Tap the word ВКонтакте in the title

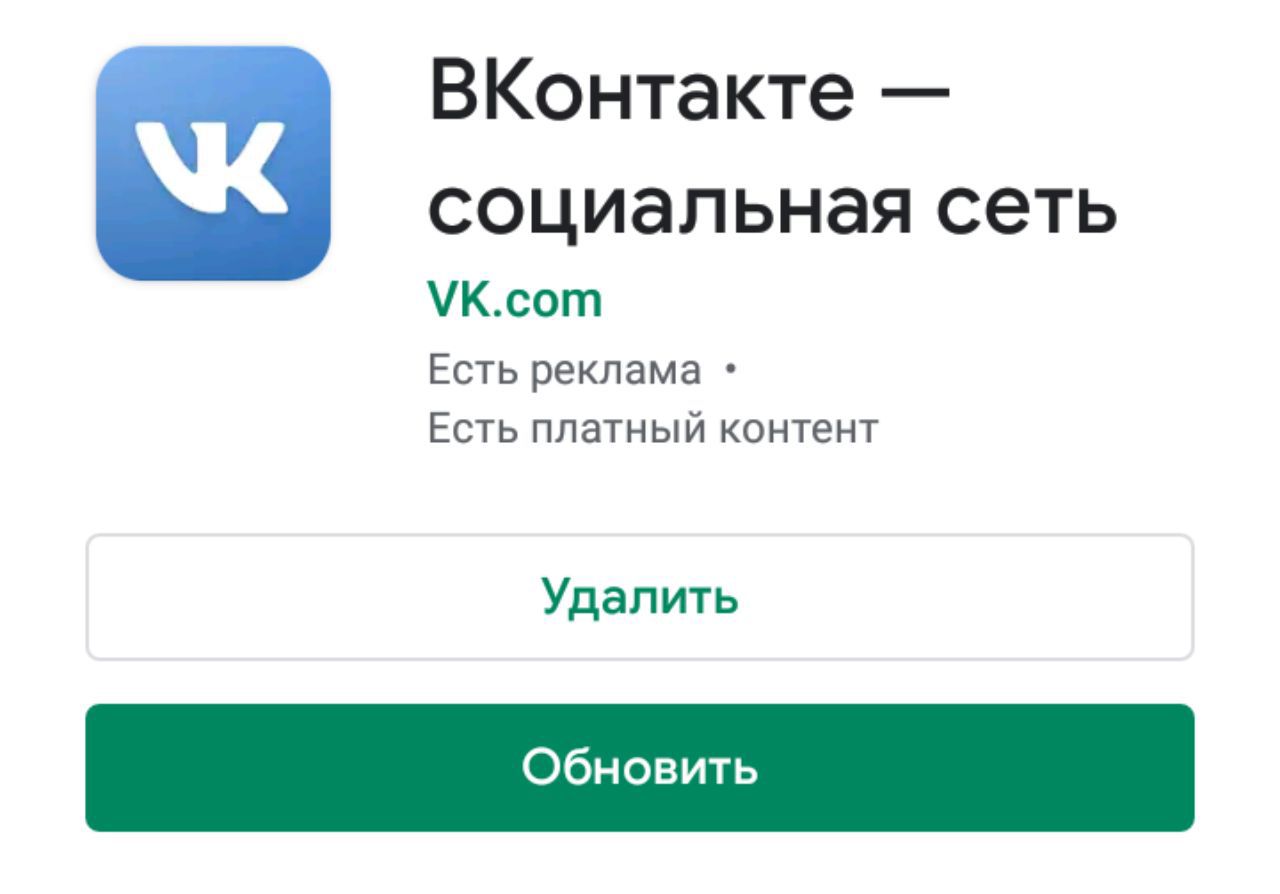pos(642,91)
